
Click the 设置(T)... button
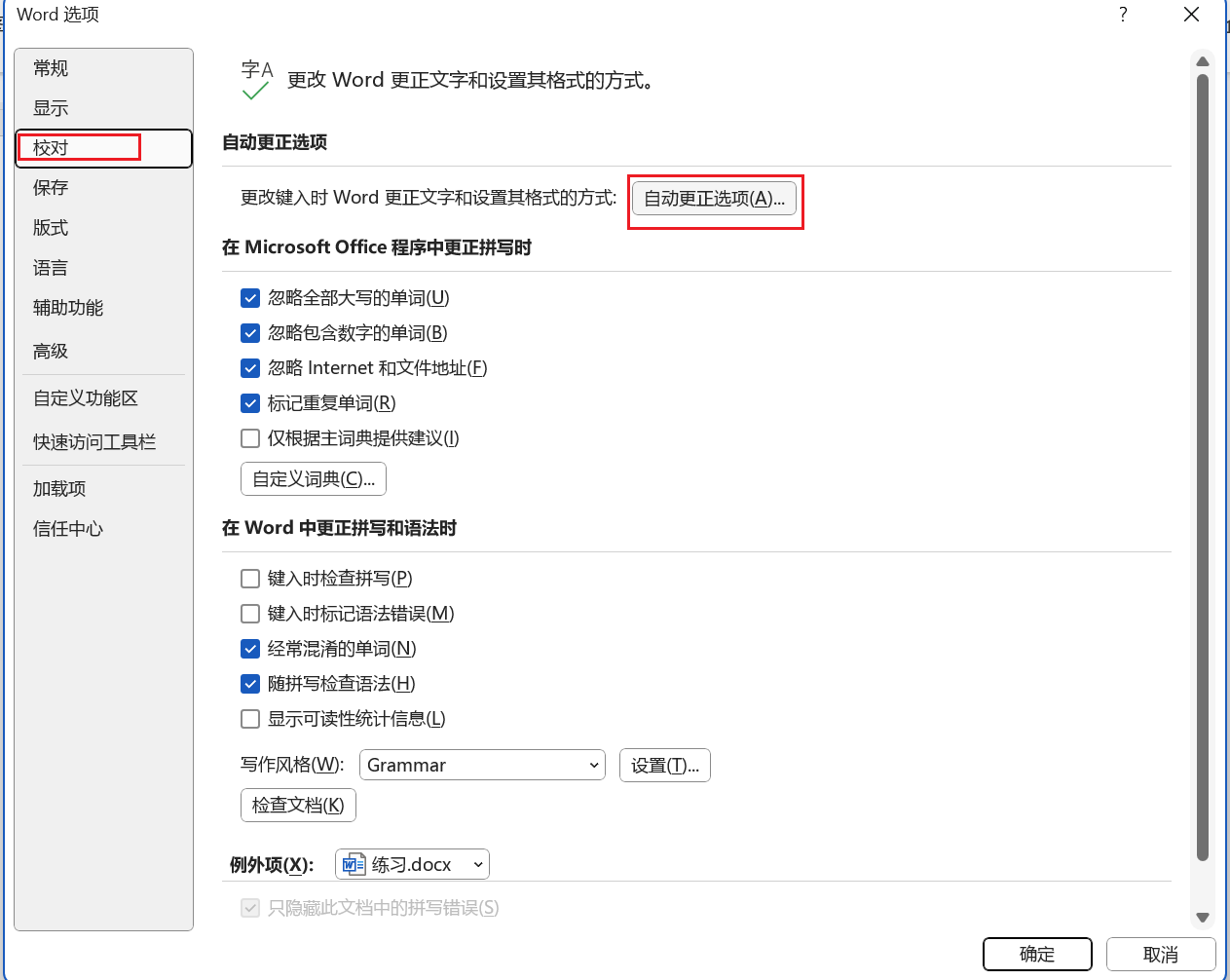point(665,765)
